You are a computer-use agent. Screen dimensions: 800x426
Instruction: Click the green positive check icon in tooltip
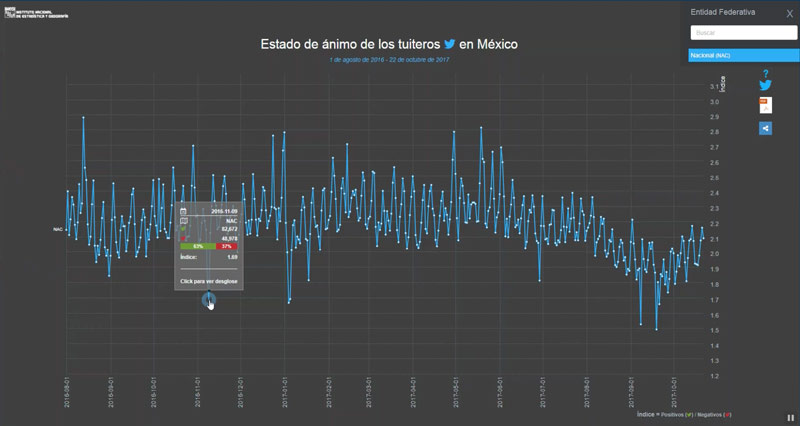[x=183, y=229]
